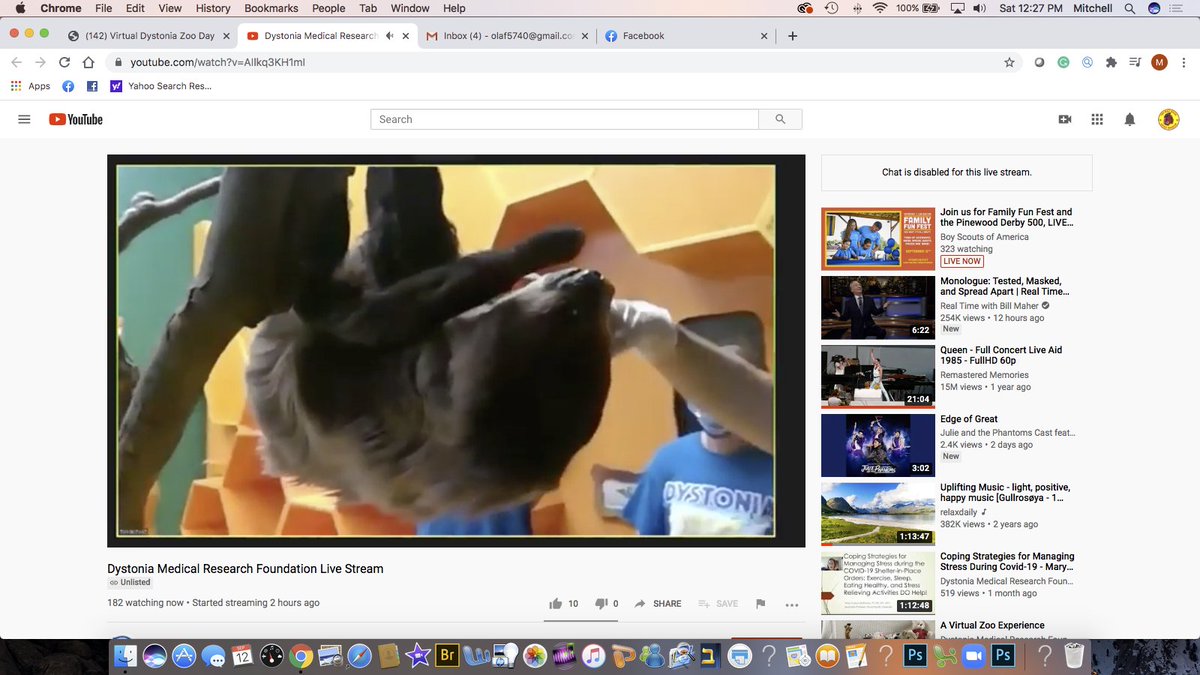The height and width of the screenshot is (675, 1200).
Task: Open the YouTube guide hamburger menu
Action: pyautogui.click(x=24, y=119)
